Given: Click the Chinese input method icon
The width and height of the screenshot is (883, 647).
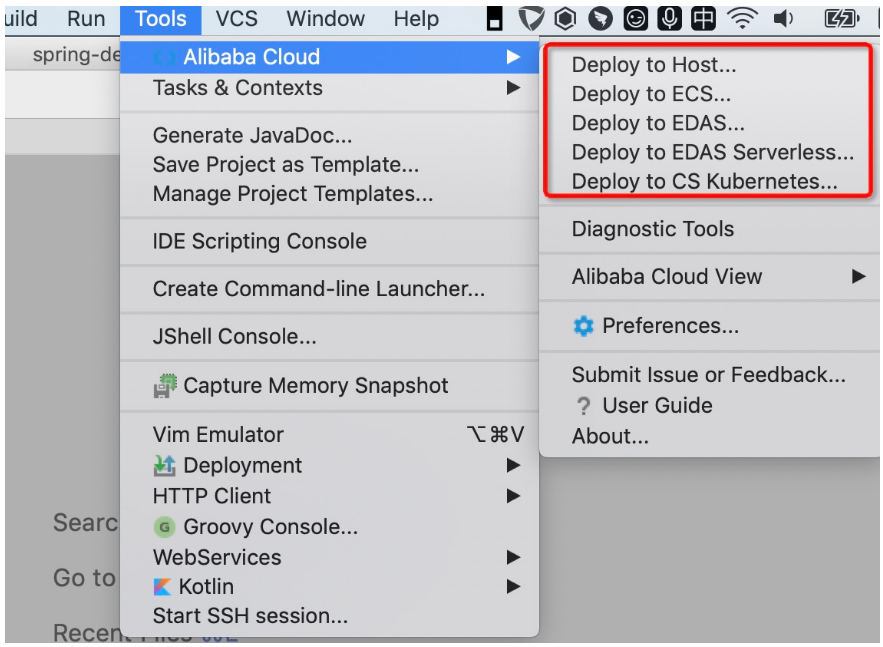Looking at the screenshot, I should click(x=704, y=18).
